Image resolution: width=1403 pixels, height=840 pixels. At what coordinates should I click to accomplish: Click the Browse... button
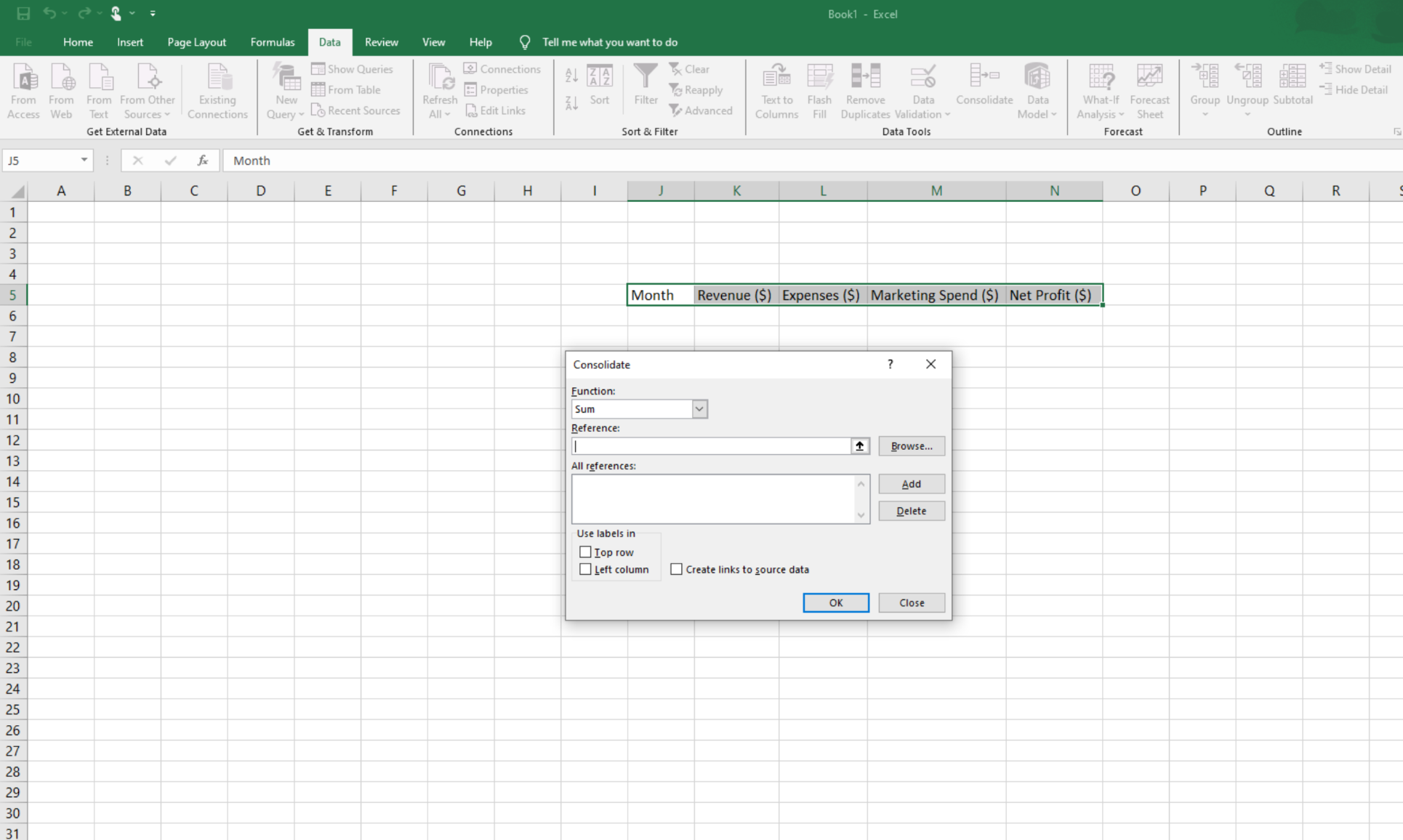pos(912,446)
